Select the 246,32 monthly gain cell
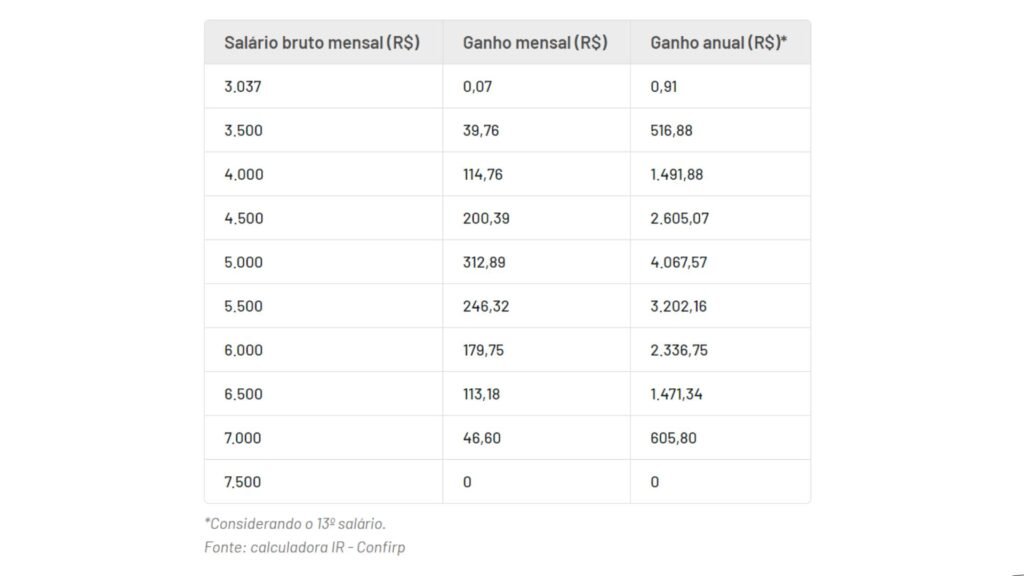The height and width of the screenshot is (576, 1024). pyautogui.click(x=486, y=306)
